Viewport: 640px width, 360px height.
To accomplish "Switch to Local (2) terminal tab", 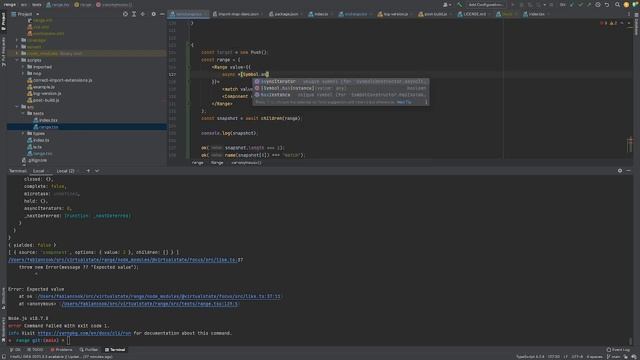I will pyautogui.click(x=65, y=171).
